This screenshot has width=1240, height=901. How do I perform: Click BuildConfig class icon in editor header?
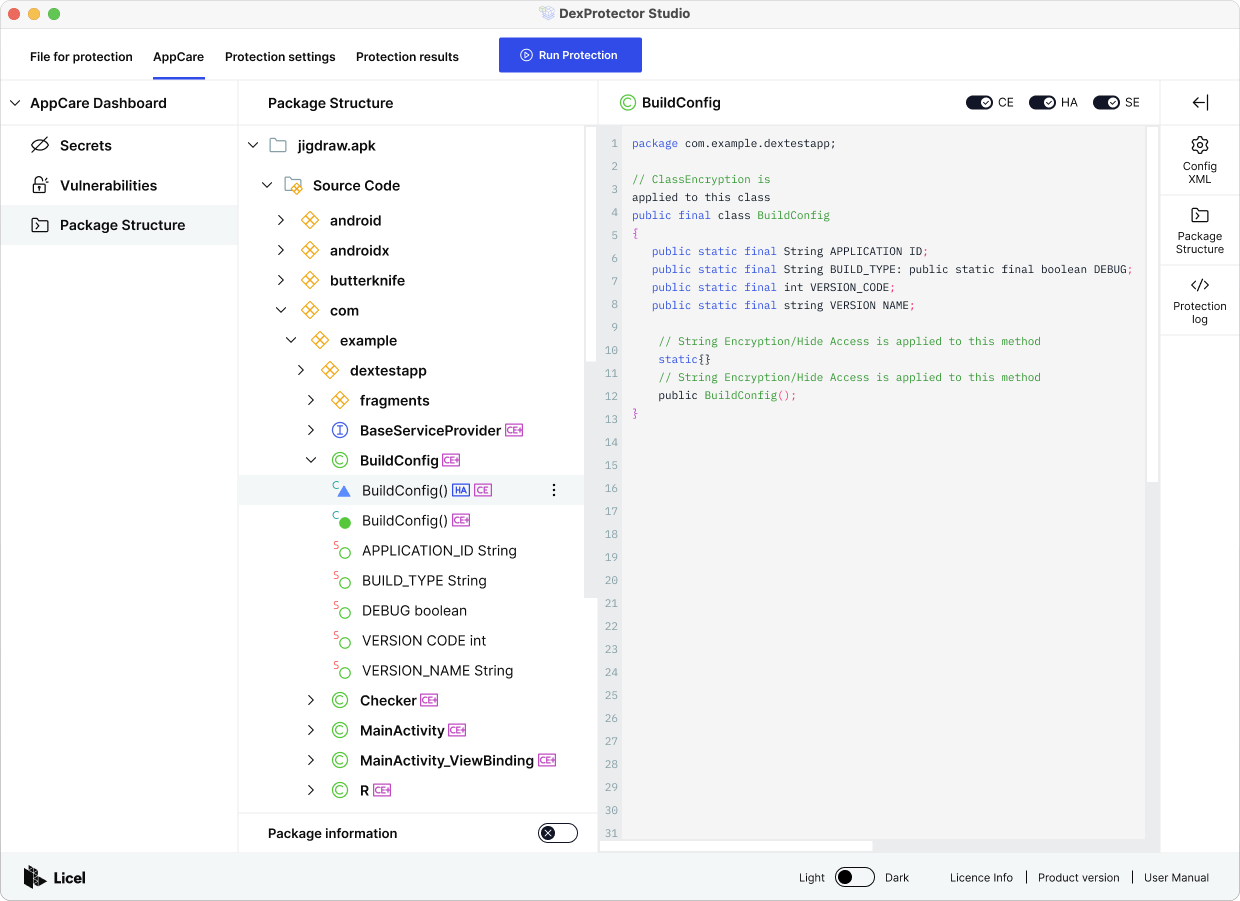[628, 103]
